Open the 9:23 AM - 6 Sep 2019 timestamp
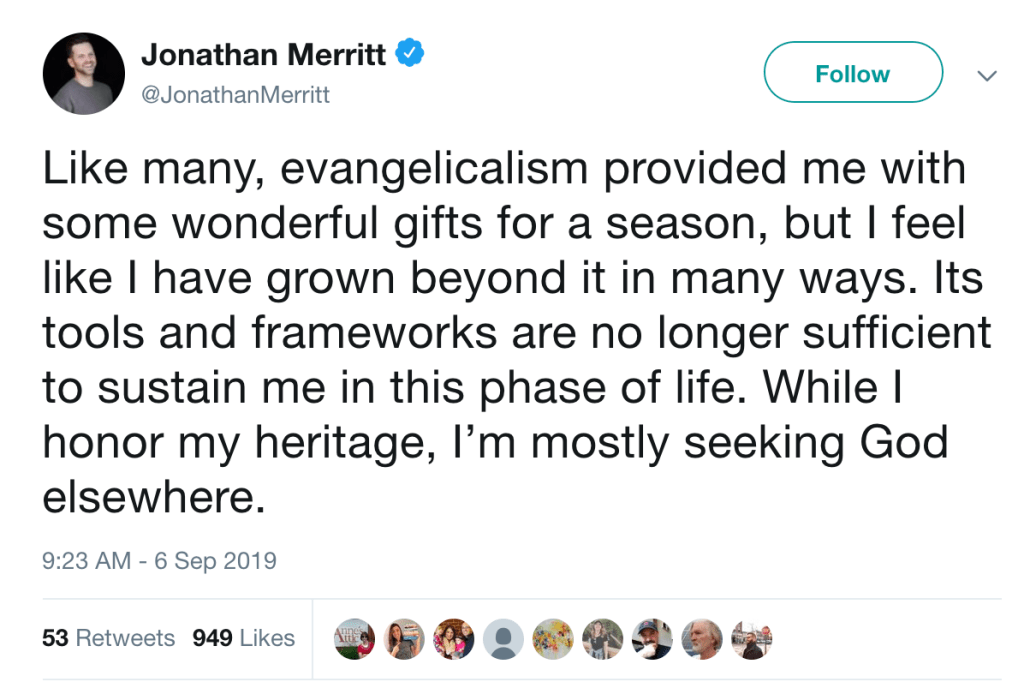 pos(159,561)
